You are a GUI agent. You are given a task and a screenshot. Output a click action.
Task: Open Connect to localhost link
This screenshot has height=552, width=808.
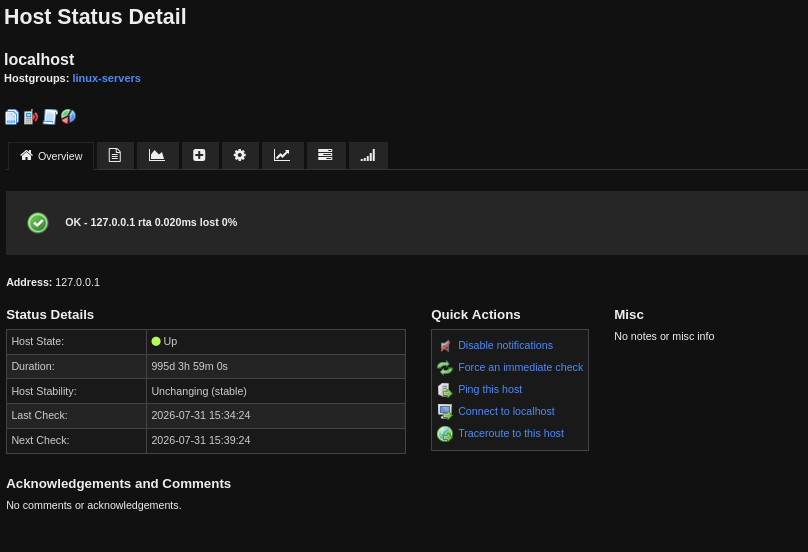[x=507, y=411]
